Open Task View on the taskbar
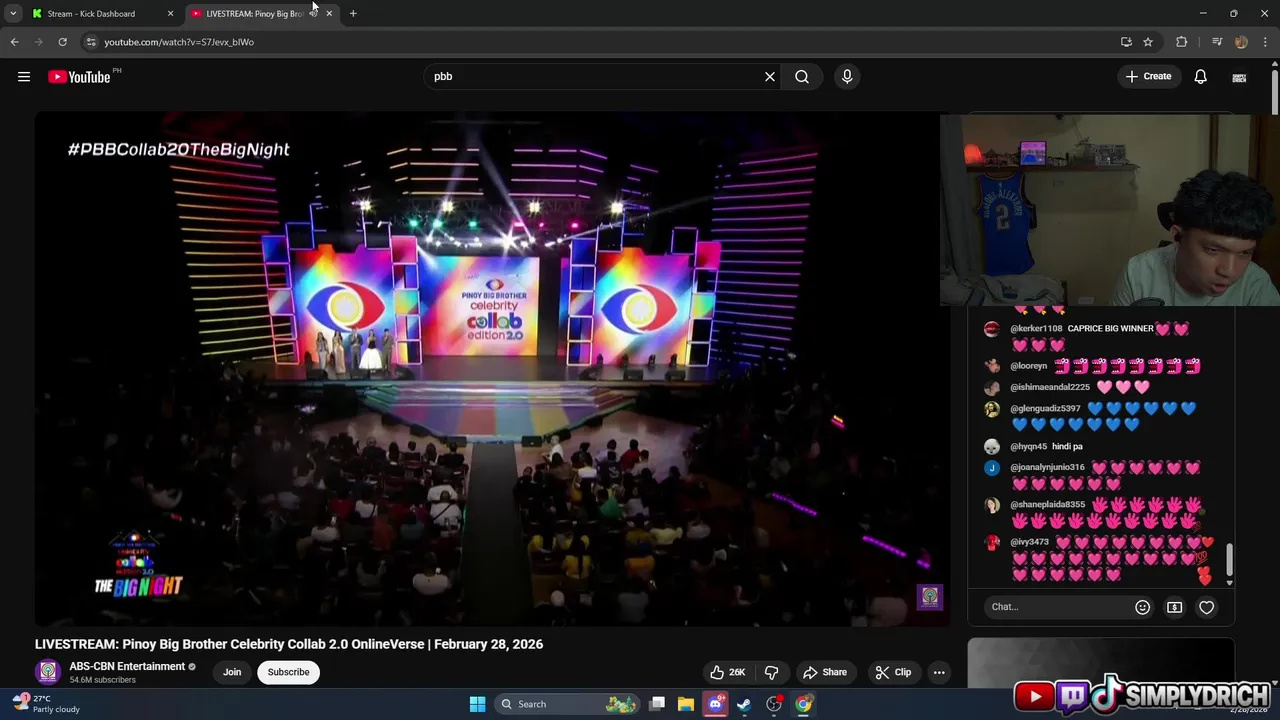 point(657,704)
